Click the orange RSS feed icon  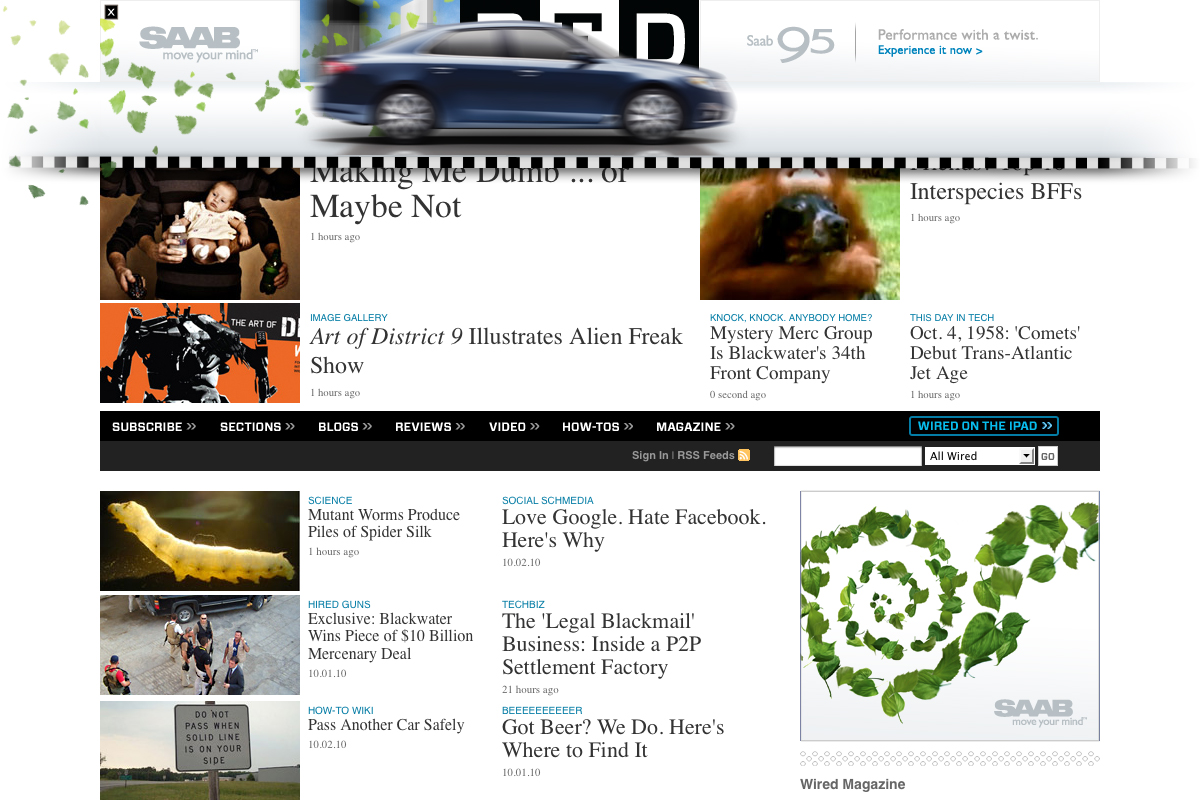click(x=744, y=455)
